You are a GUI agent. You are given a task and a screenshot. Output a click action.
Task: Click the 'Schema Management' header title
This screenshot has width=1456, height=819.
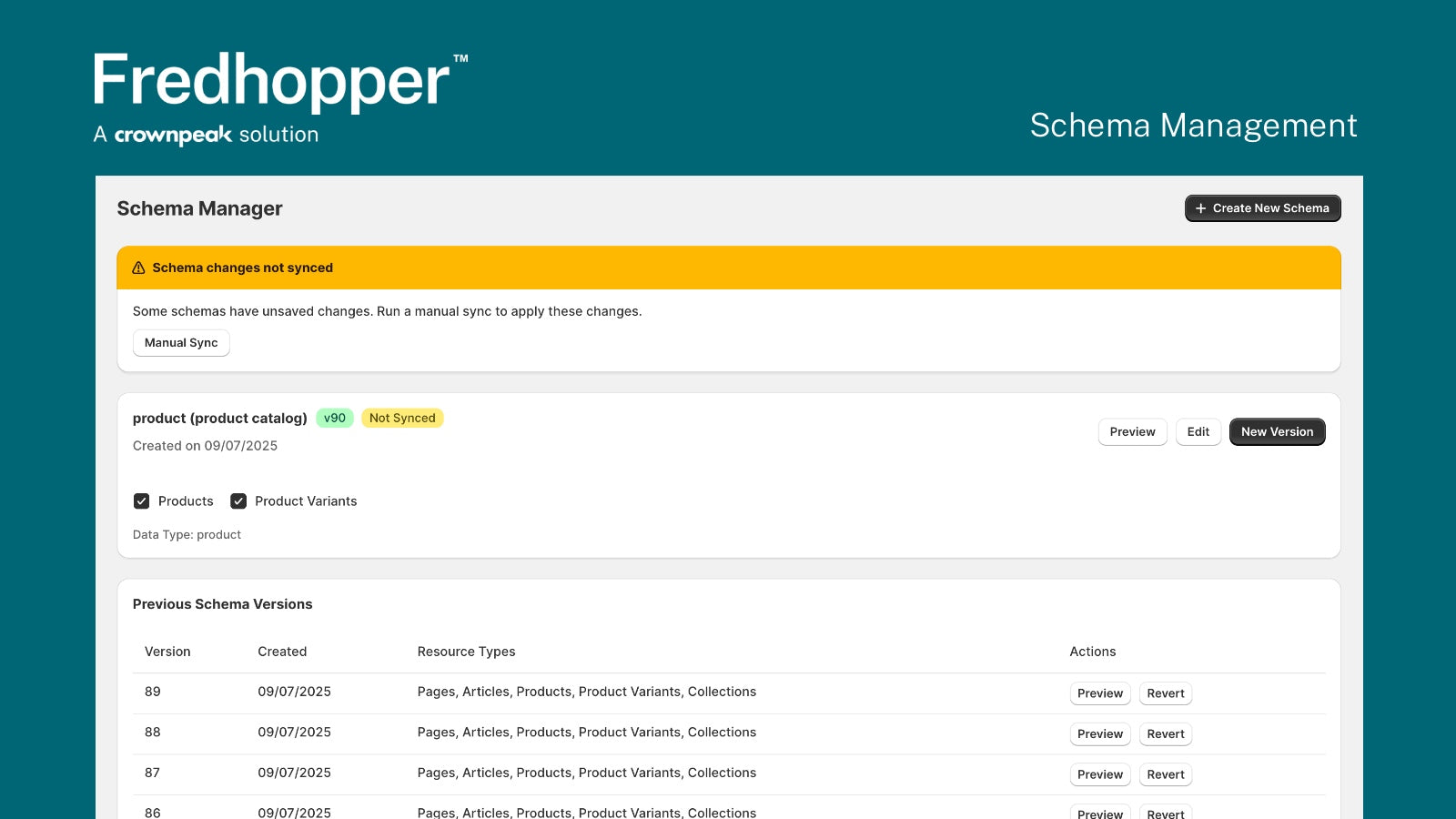[1193, 126]
